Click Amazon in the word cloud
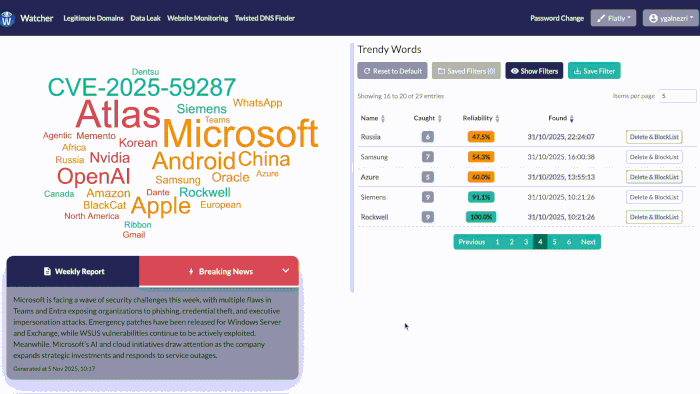The width and height of the screenshot is (700, 394). click(108, 193)
